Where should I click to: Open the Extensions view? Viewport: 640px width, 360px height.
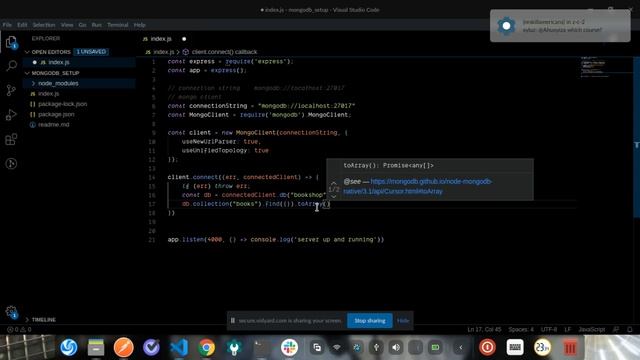point(11,139)
